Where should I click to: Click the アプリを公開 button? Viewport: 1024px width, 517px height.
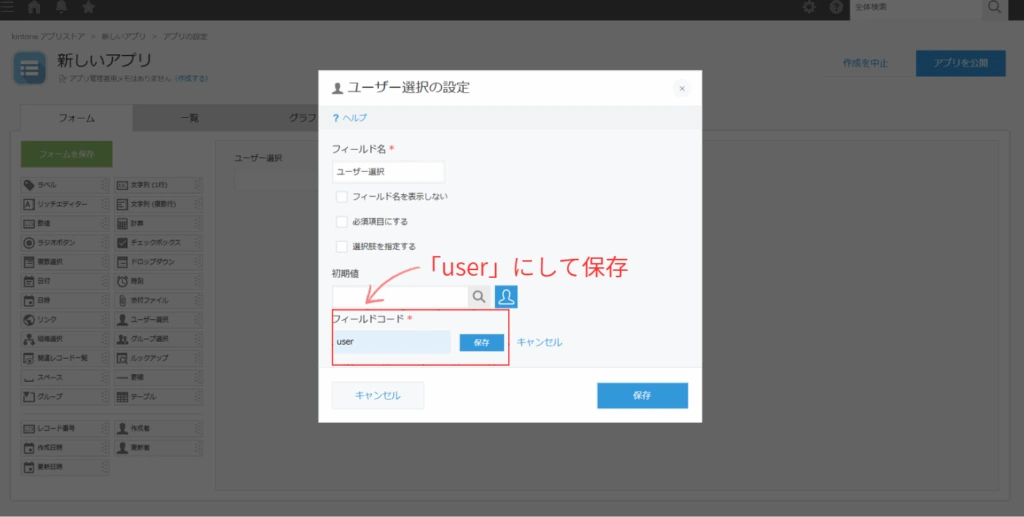click(960, 63)
